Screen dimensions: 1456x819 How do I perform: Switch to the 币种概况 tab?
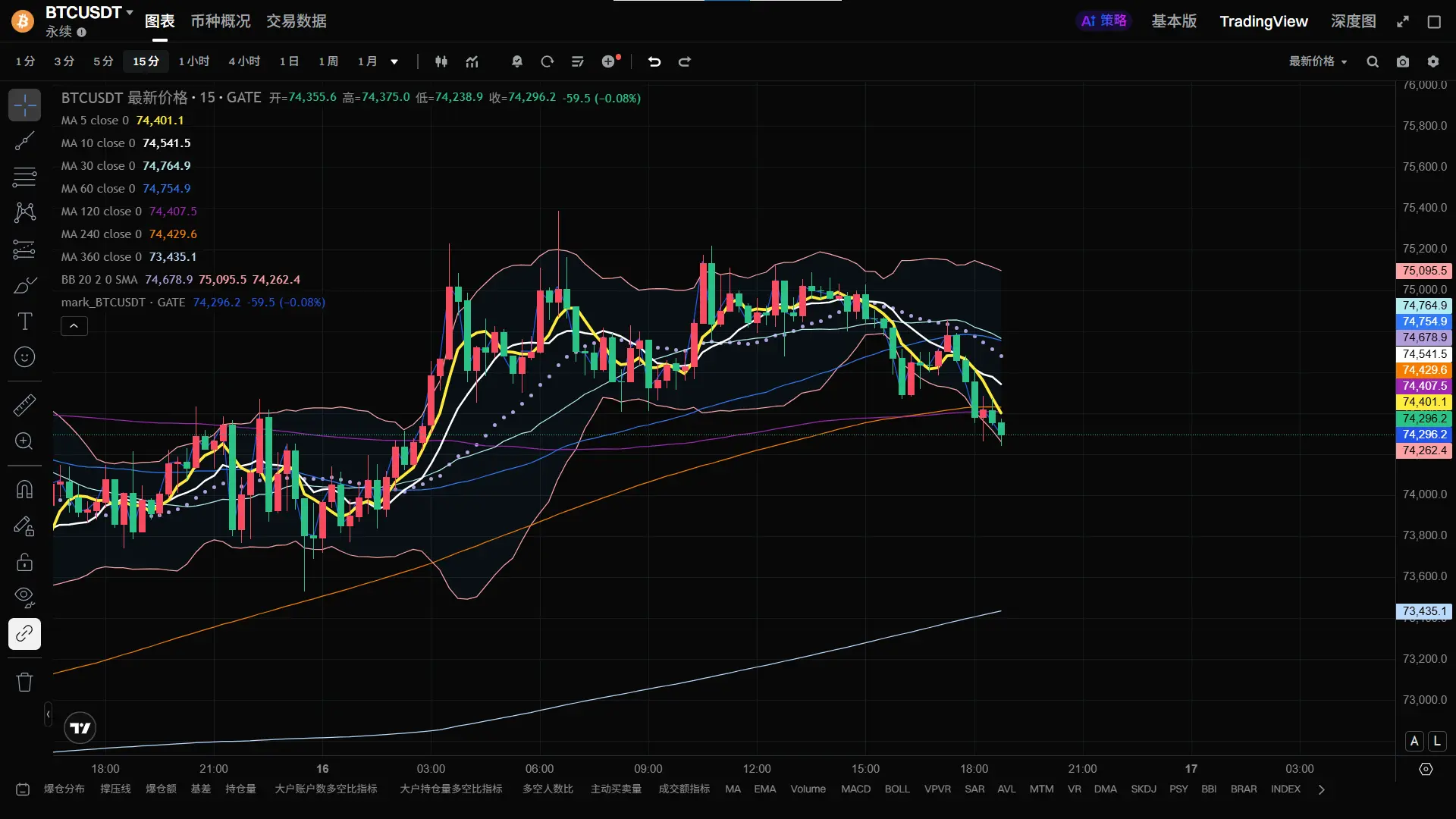(220, 21)
